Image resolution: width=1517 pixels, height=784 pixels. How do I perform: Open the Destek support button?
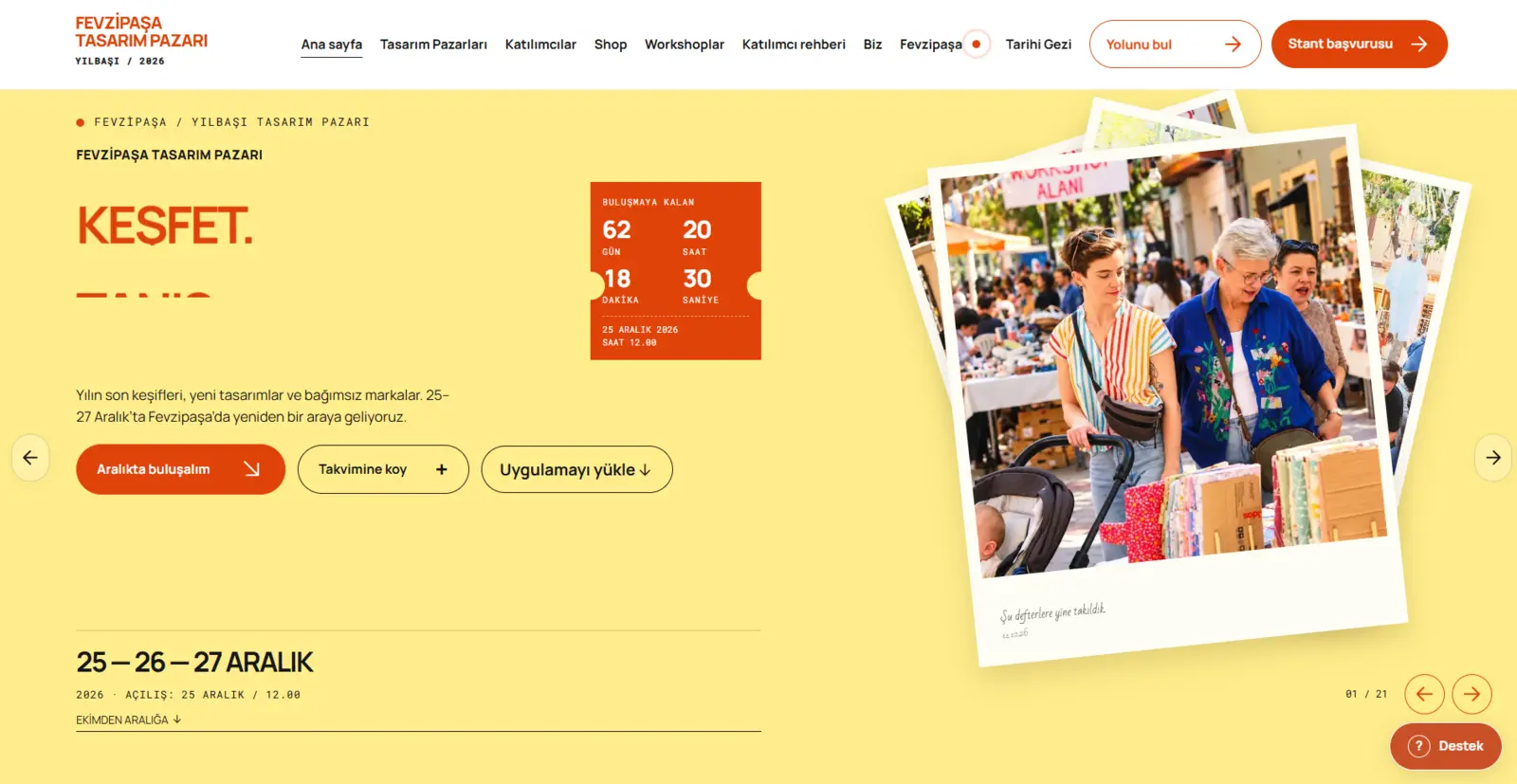(x=1445, y=746)
